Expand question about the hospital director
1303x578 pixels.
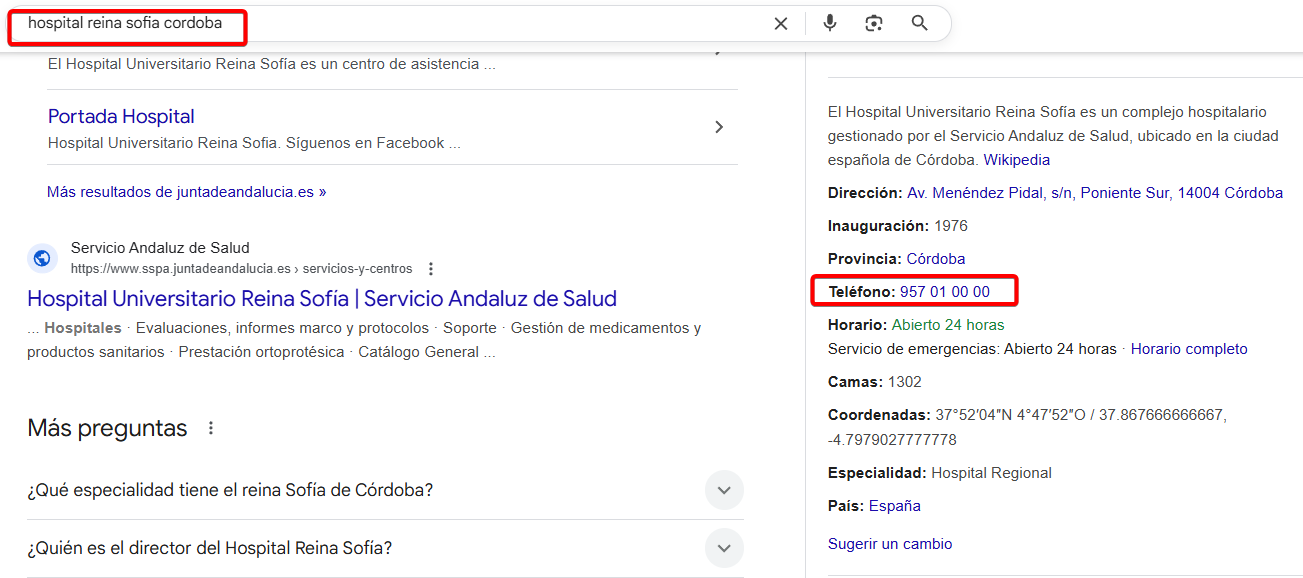(x=724, y=548)
